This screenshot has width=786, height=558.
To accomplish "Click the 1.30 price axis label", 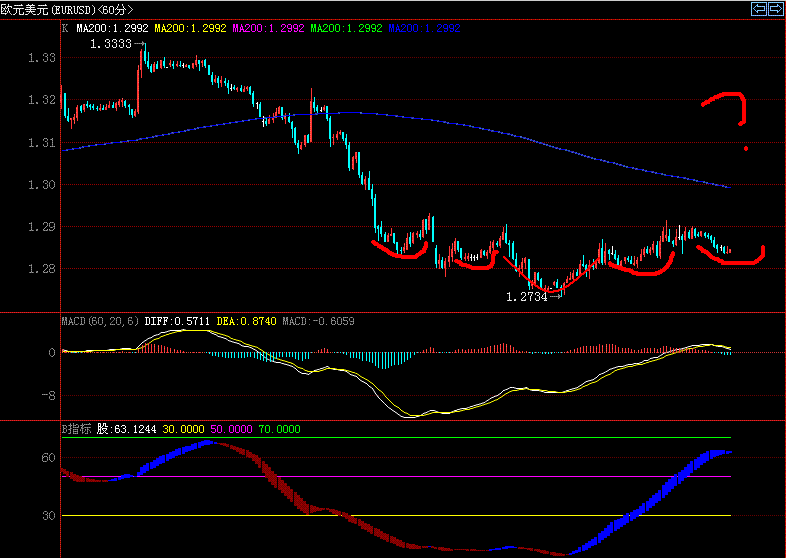I will (42, 185).
